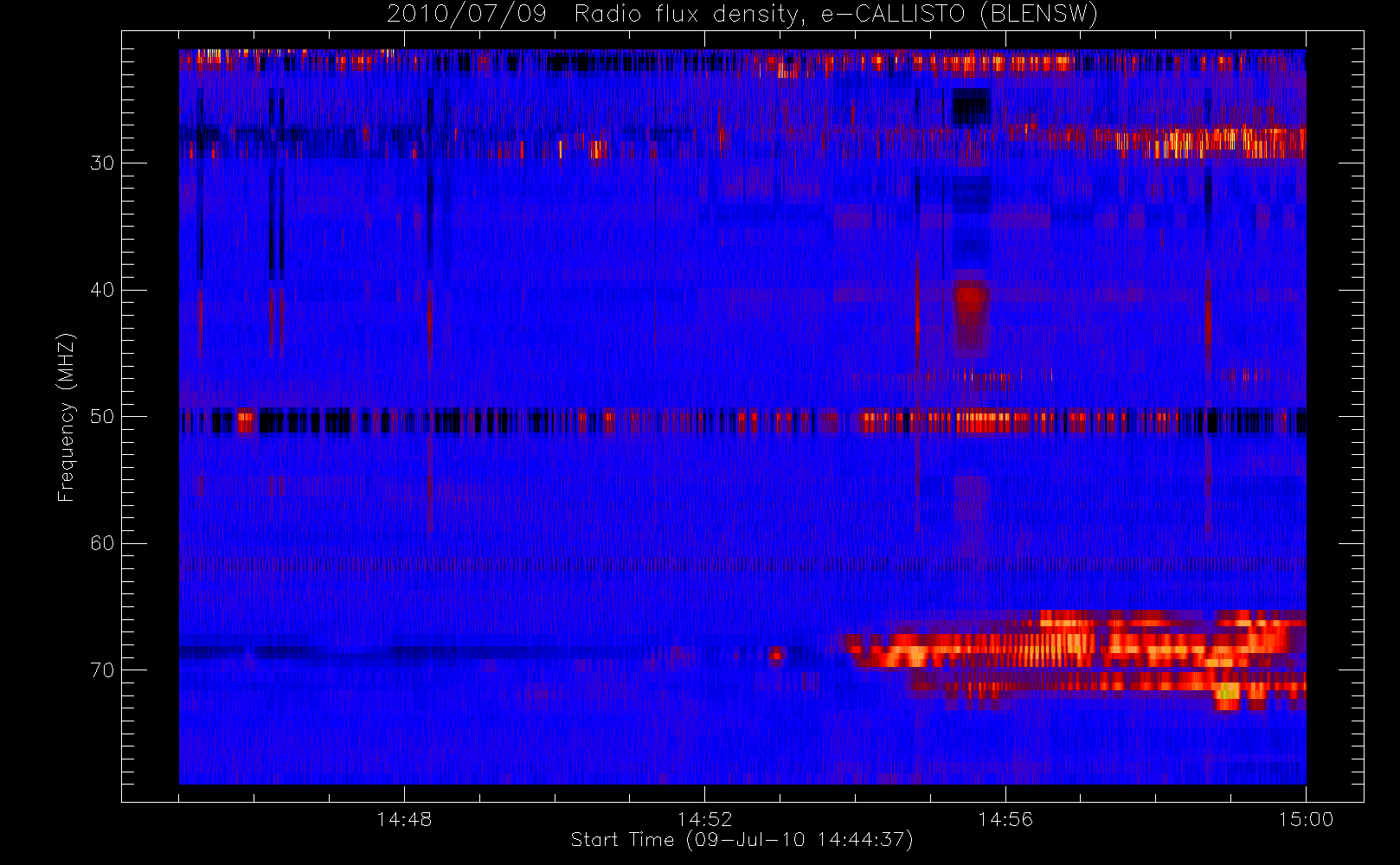Screen dimensions: 1400x865
Task: Select the 14:52 time tick label
Action: 704,819
